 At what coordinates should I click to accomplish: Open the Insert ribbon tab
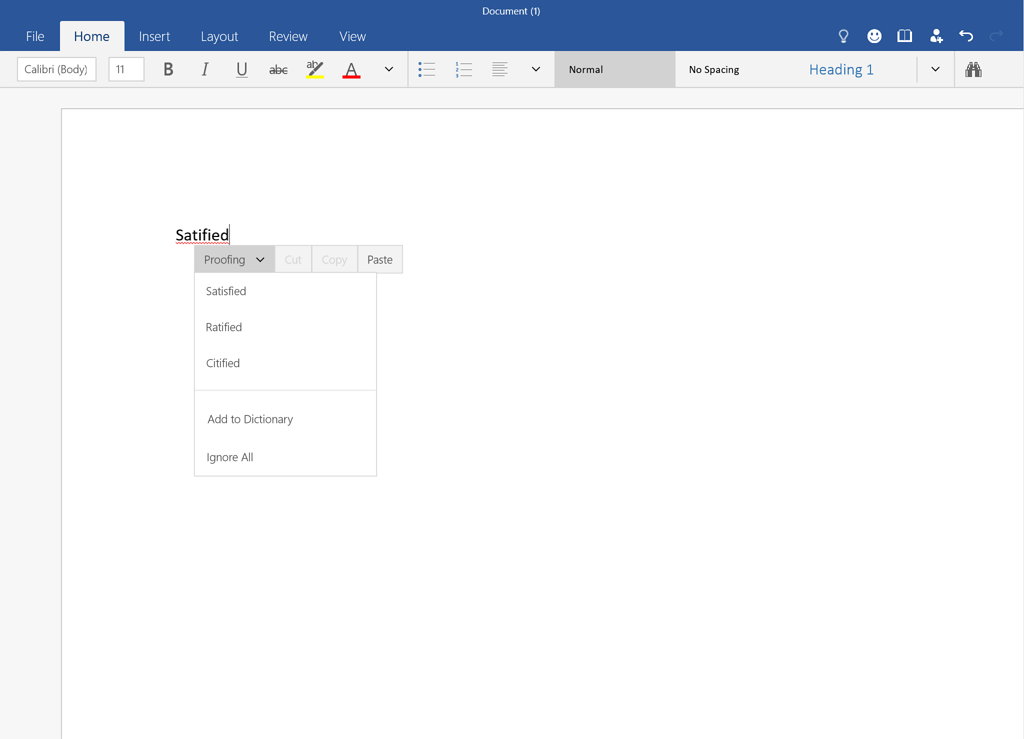tap(154, 36)
